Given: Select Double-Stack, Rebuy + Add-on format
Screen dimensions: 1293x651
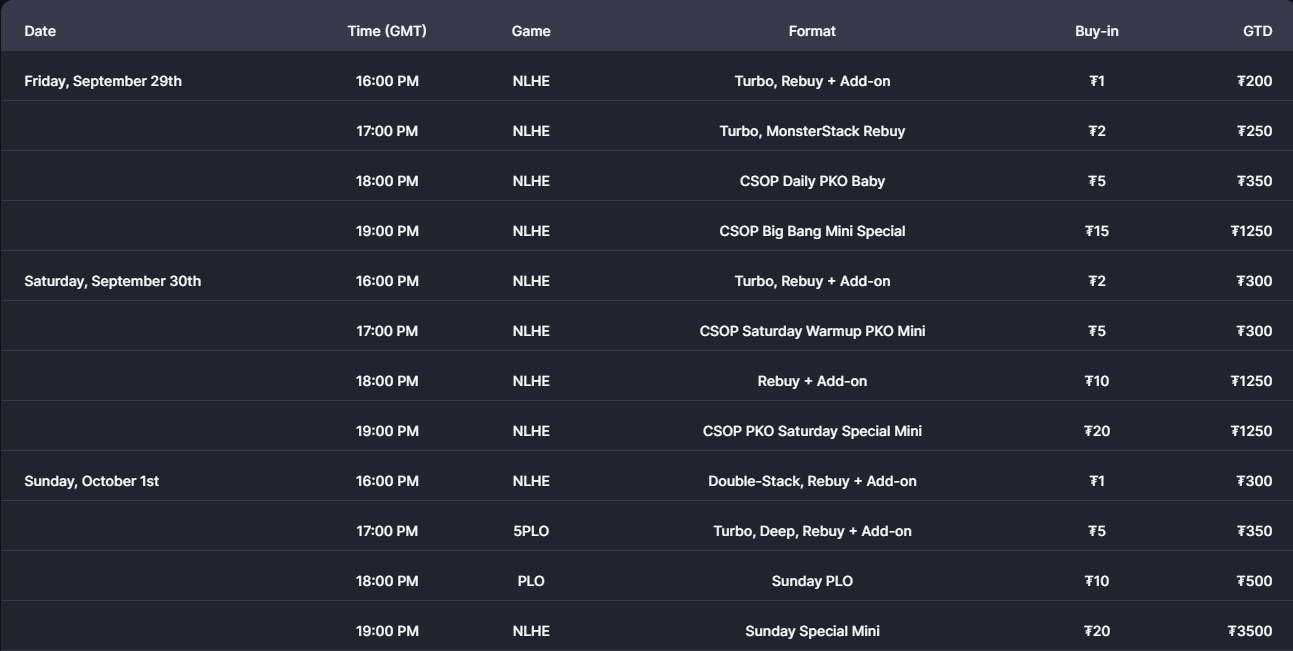Looking at the screenshot, I should coord(812,481).
